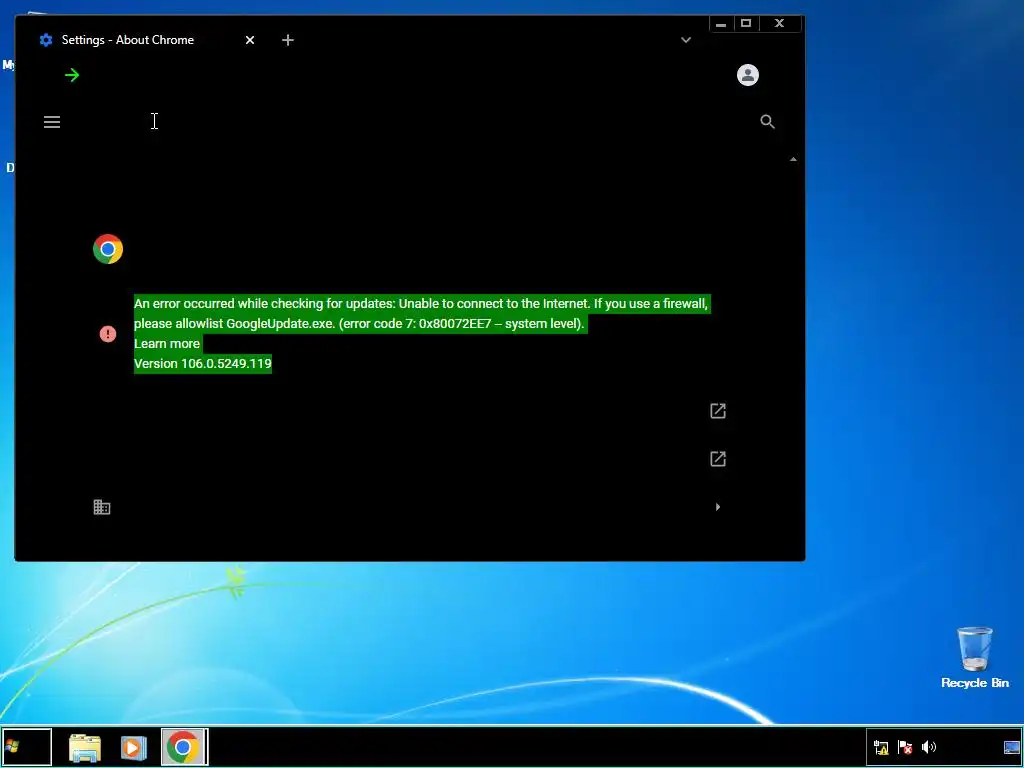Open the tab search dropdown chevron
1024x768 pixels.
coord(686,40)
